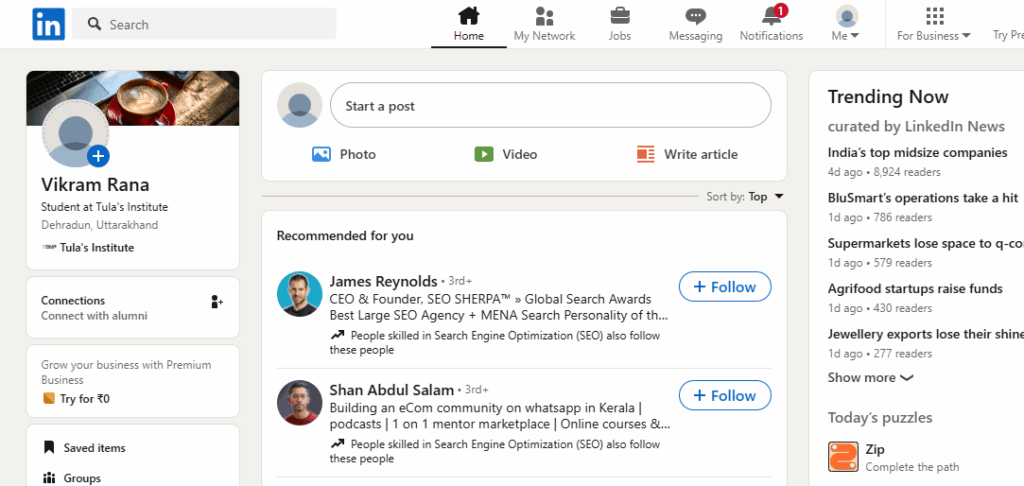This screenshot has width=1024, height=486.
Task: Click the Student at Tula's Institute headline
Action: (104, 207)
